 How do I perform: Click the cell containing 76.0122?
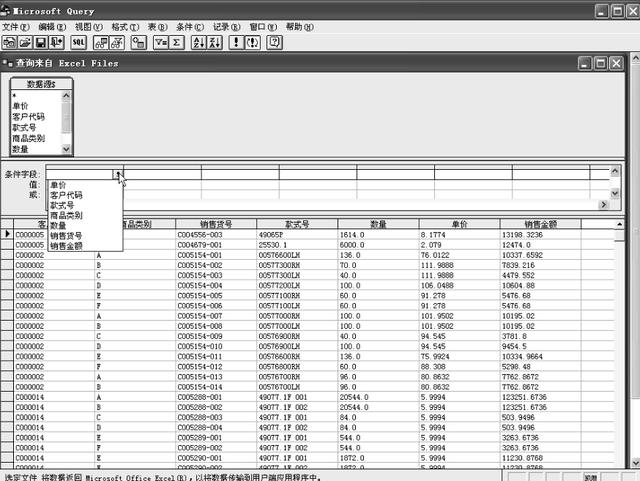click(459, 255)
